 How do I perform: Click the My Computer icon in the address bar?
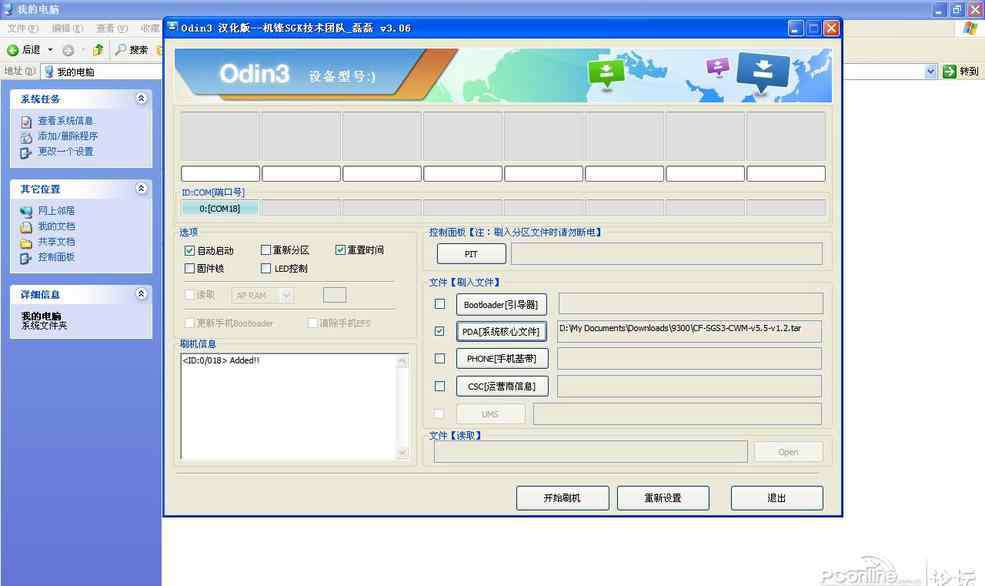point(48,72)
